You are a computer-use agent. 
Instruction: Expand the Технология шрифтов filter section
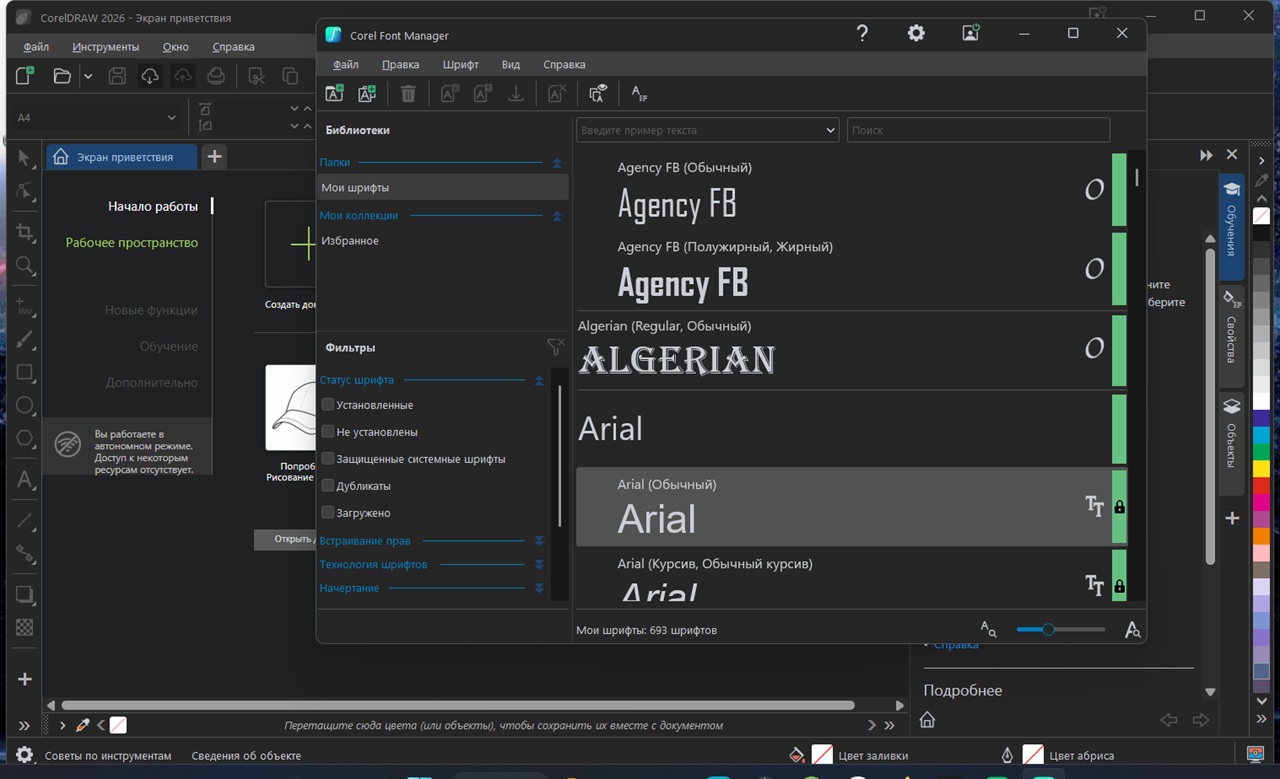539,565
